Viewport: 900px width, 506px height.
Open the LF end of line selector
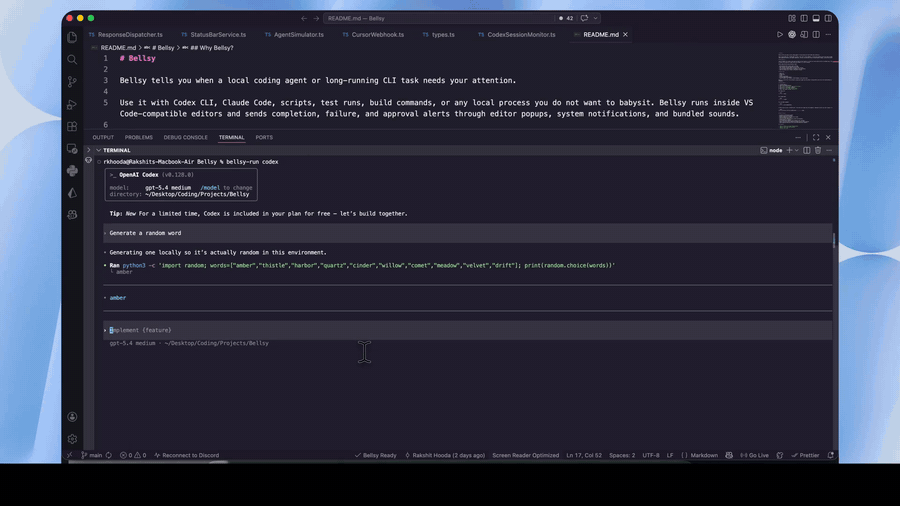670,456
